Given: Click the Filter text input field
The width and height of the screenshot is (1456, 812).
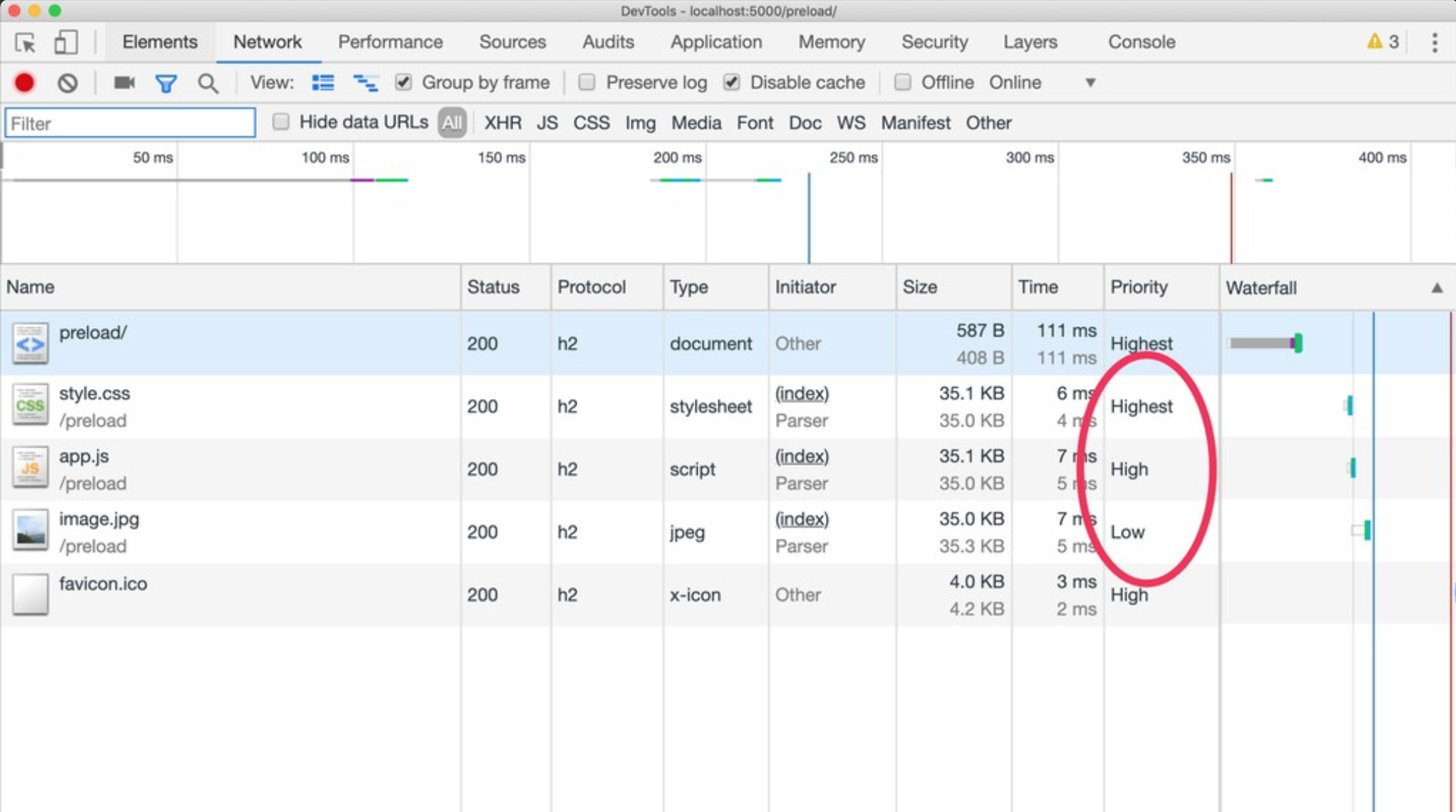Looking at the screenshot, I should [130, 123].
